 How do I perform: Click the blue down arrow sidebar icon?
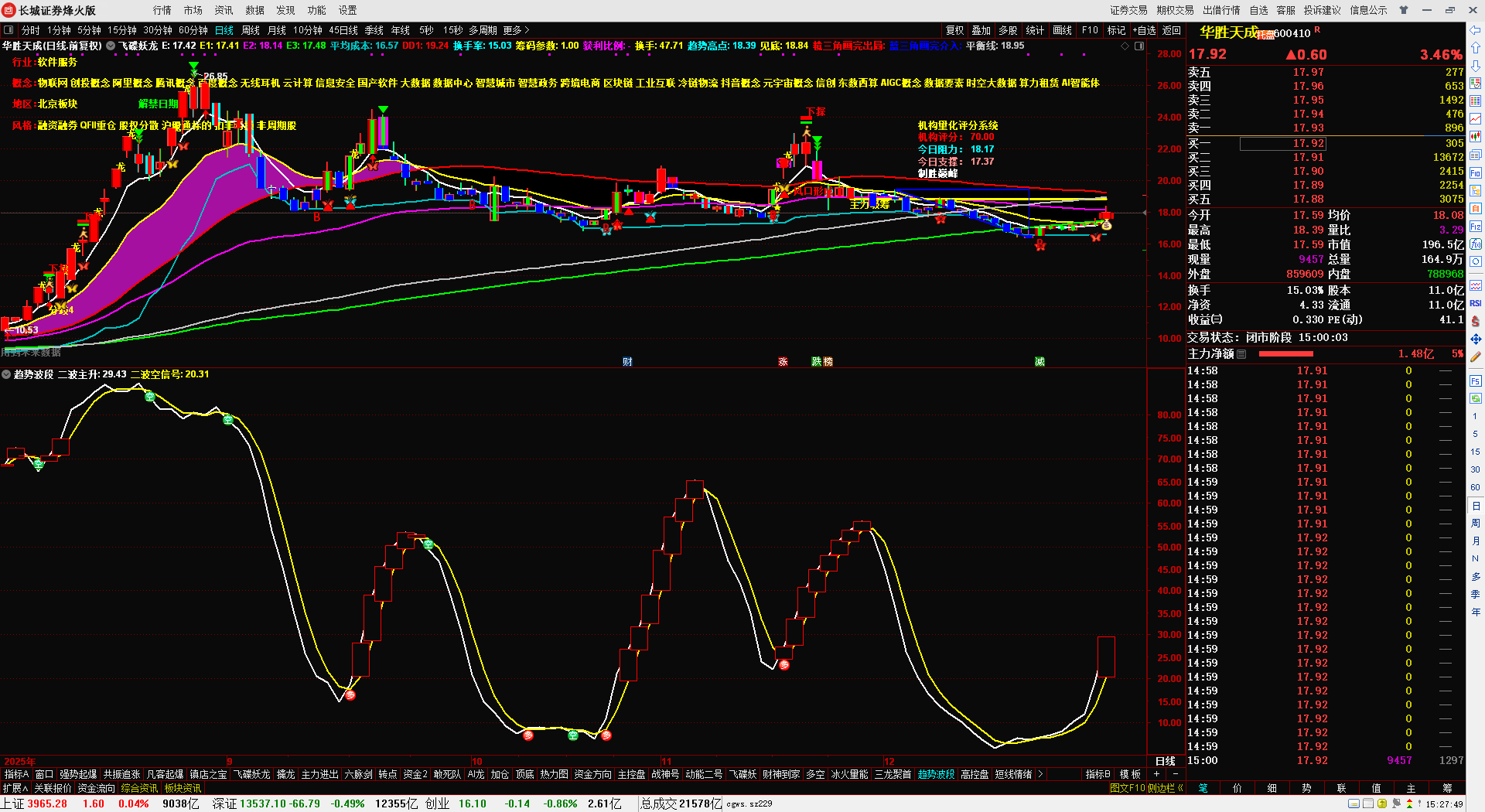[1475, 66]
